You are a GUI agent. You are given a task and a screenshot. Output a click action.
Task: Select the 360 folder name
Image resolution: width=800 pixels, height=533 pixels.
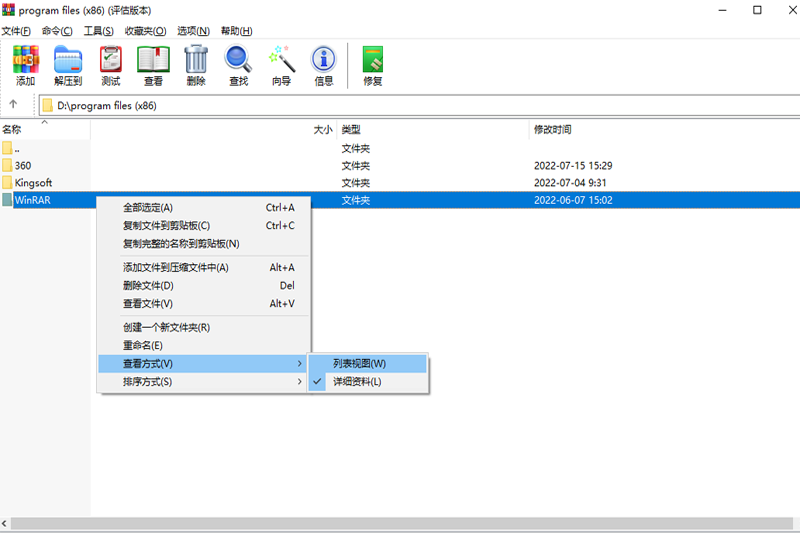23,165
